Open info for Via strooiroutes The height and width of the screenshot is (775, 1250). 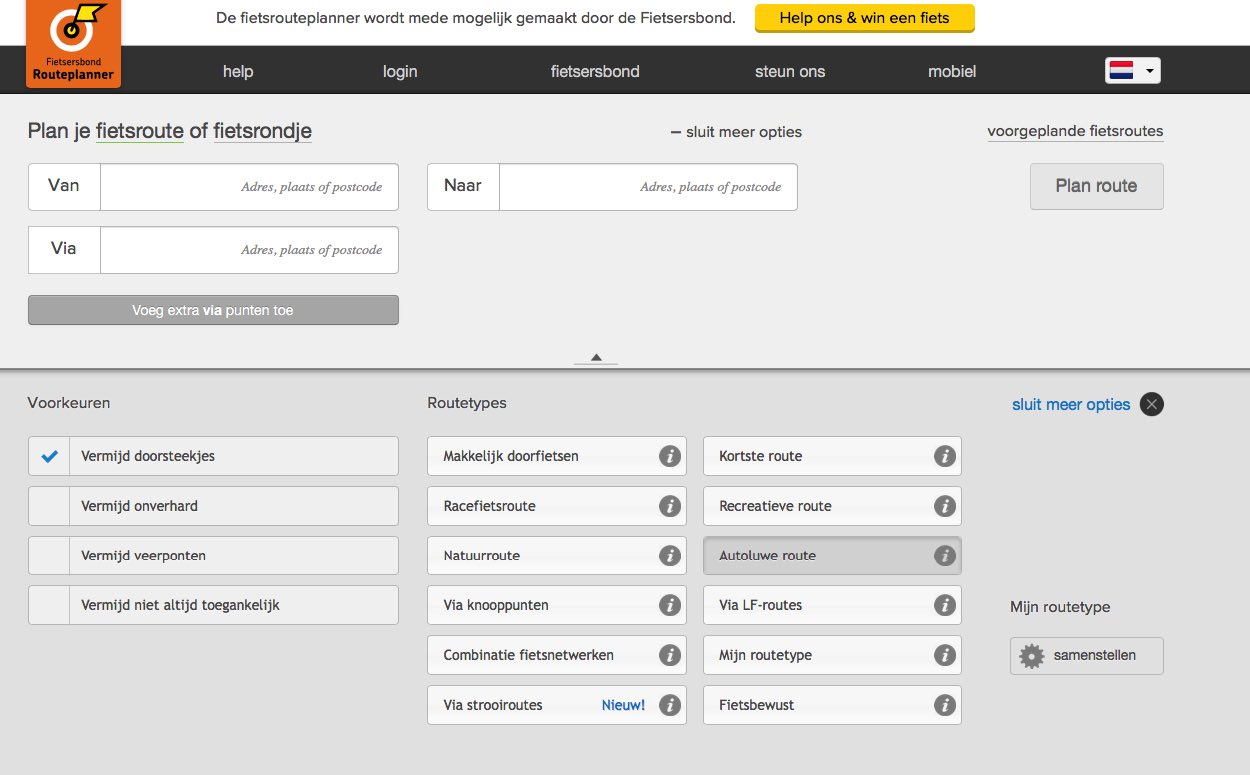669,705
